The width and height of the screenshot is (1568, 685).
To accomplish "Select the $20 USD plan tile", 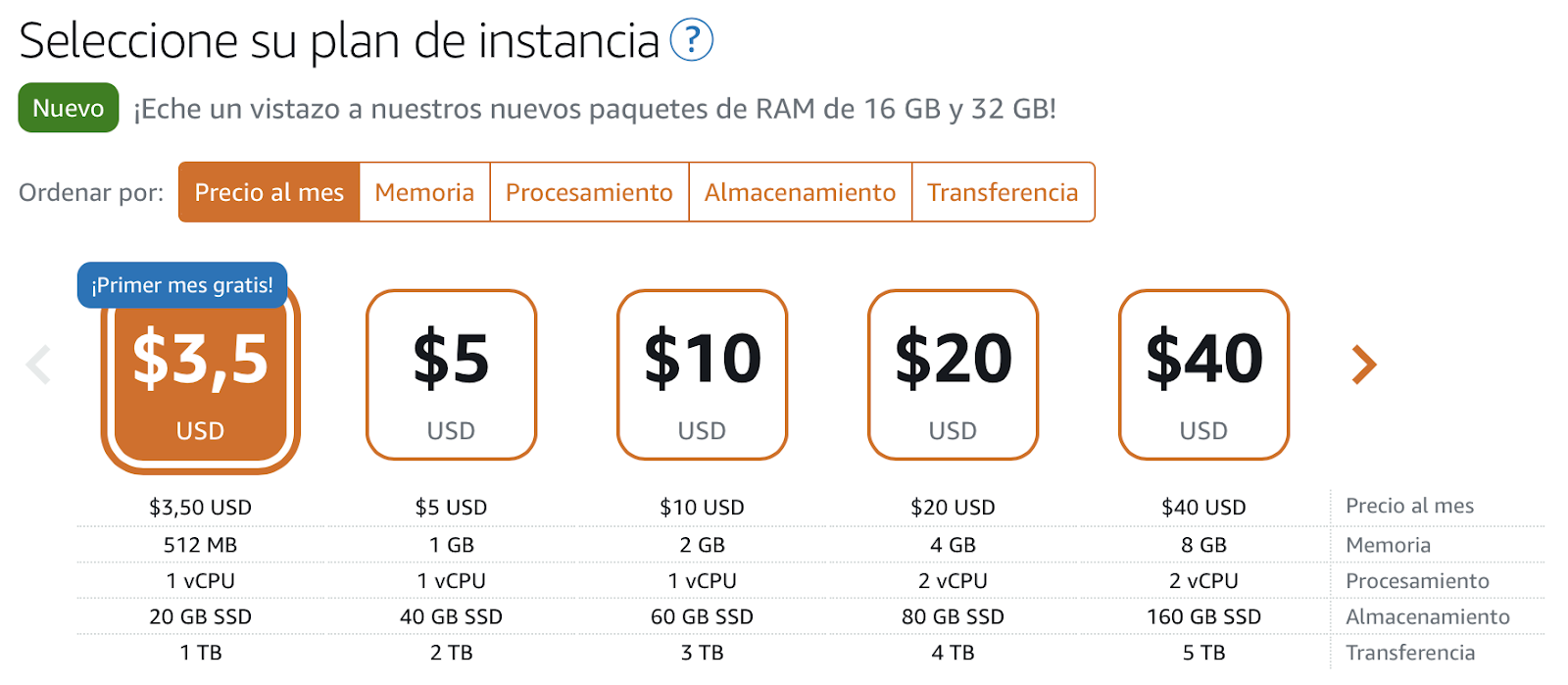I will coord(954,374).
